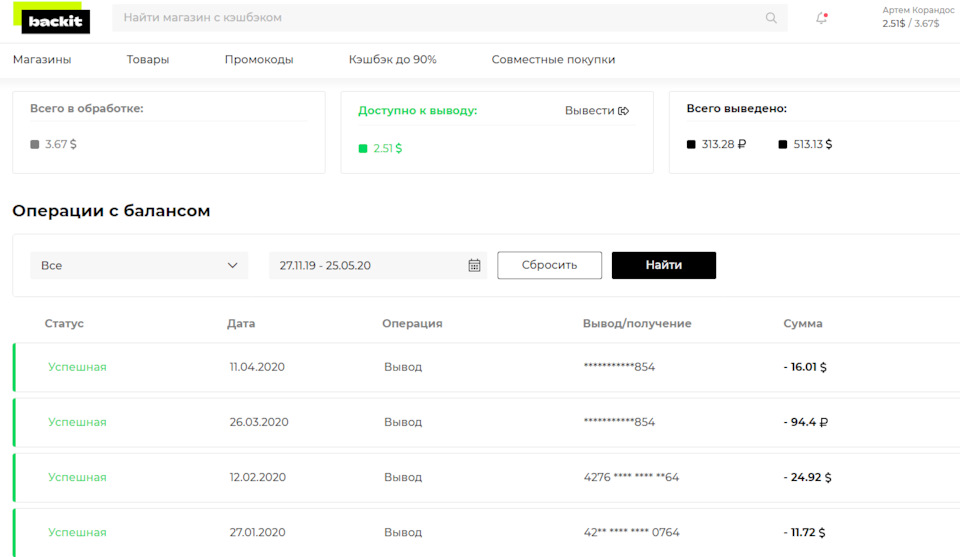The image size is (960, 557).
Task: Open the notifications bell
Action: point(822,18)
